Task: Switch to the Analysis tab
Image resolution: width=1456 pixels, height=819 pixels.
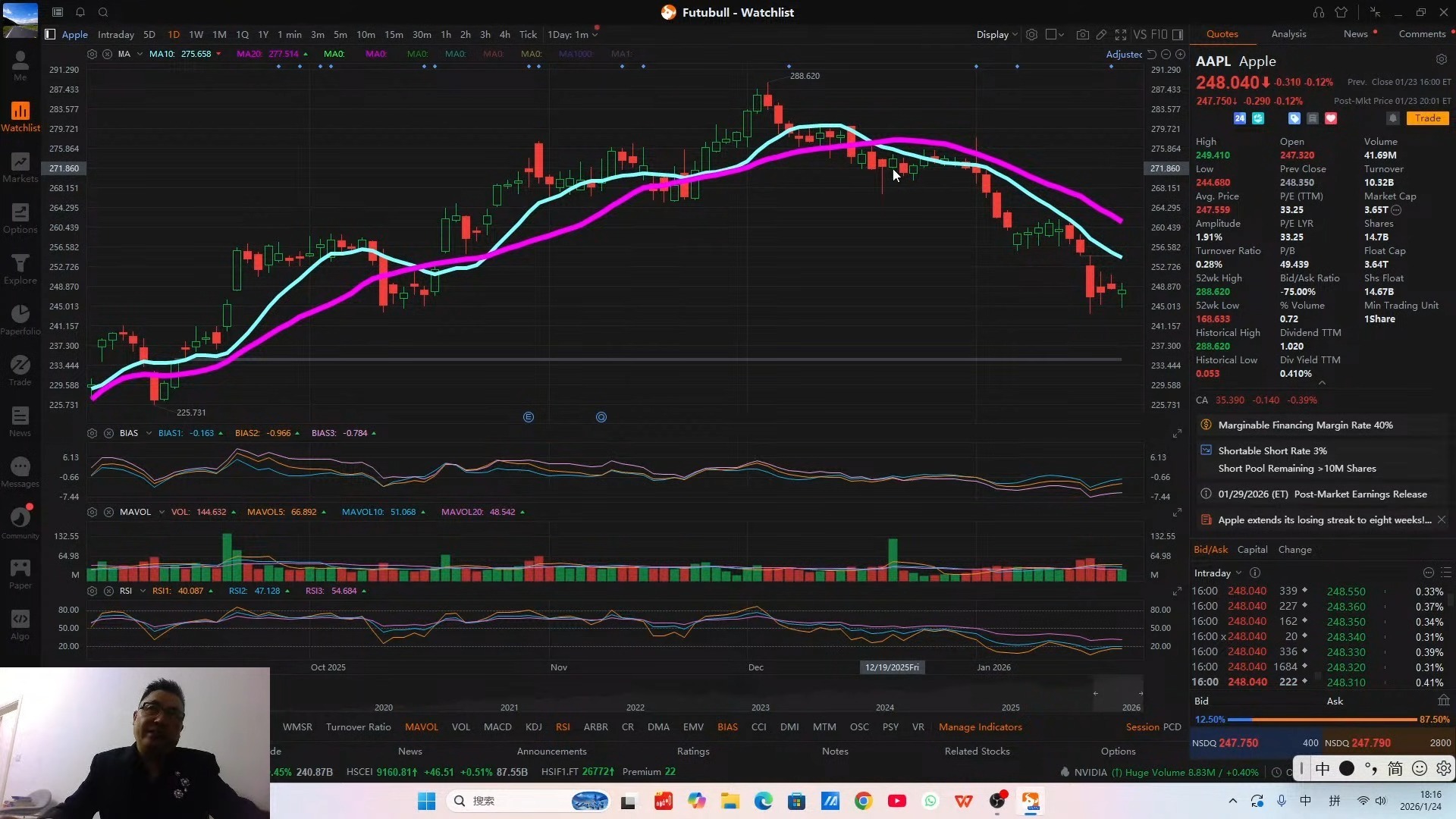Action: pyautogui.click(x=1288, y=34)
